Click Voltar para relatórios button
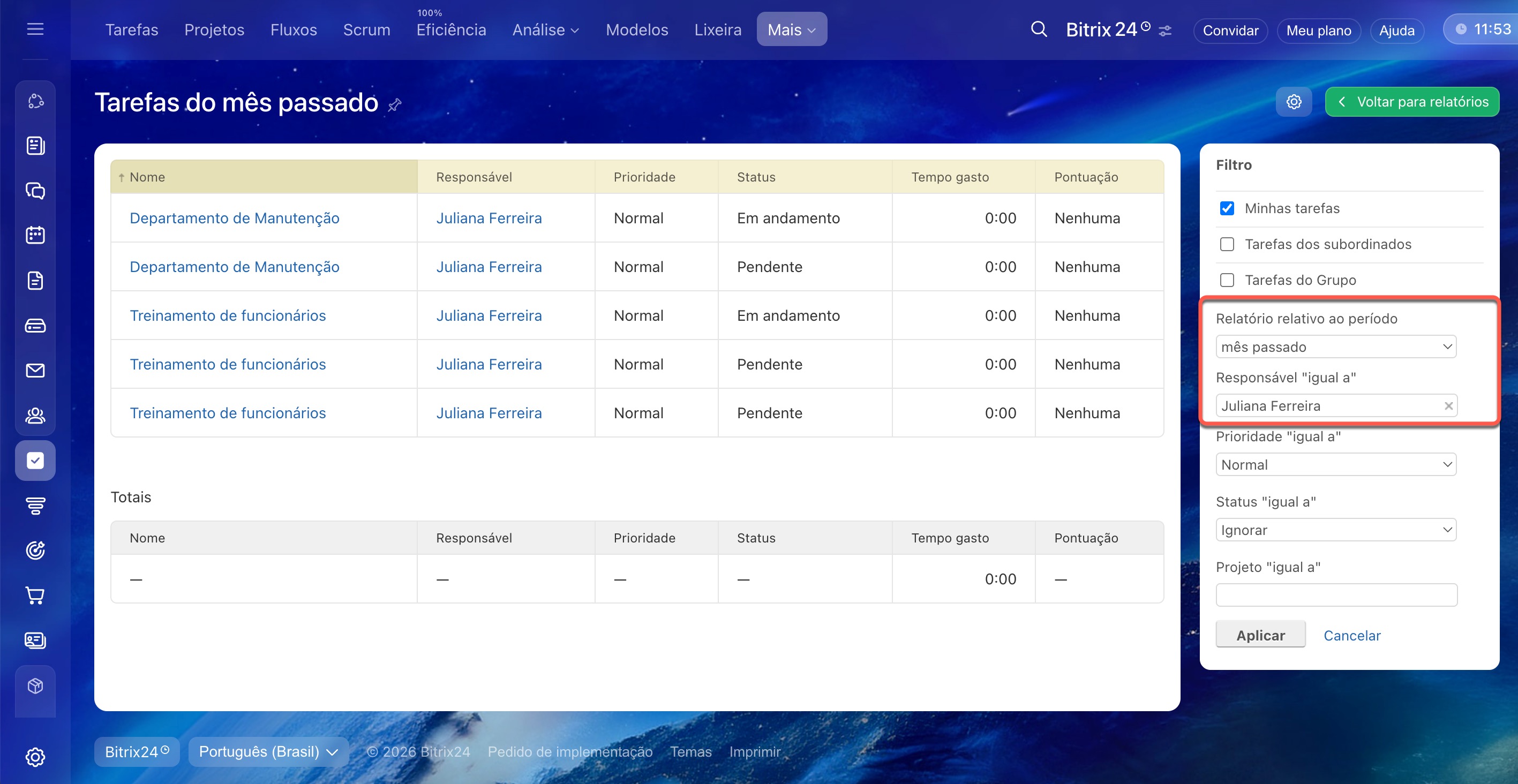The height and width of the screenshot is (784, 1518). click(x=1411, y=102)
